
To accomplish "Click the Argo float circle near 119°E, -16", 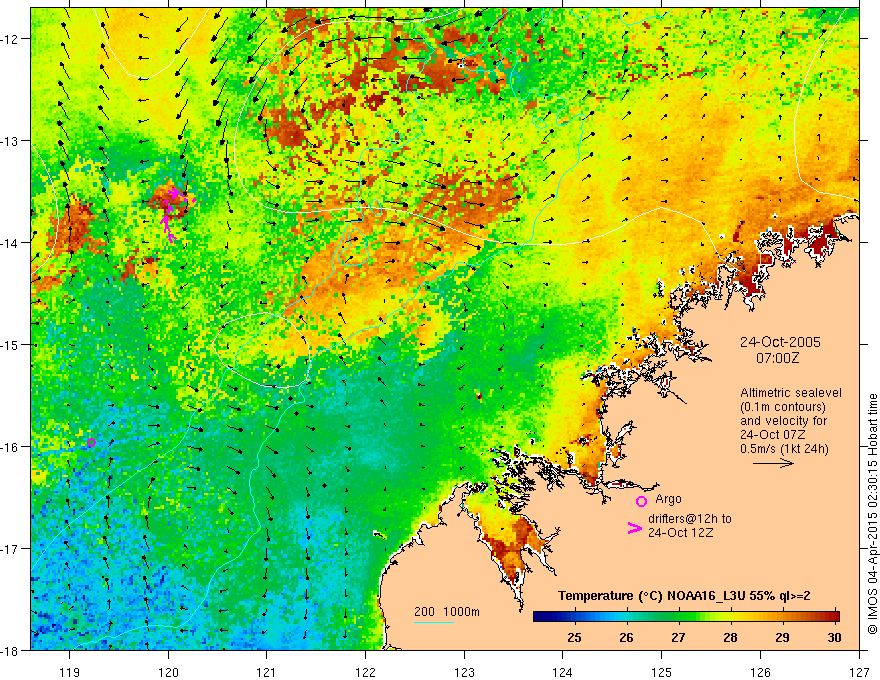I will (x=91, y=443).
